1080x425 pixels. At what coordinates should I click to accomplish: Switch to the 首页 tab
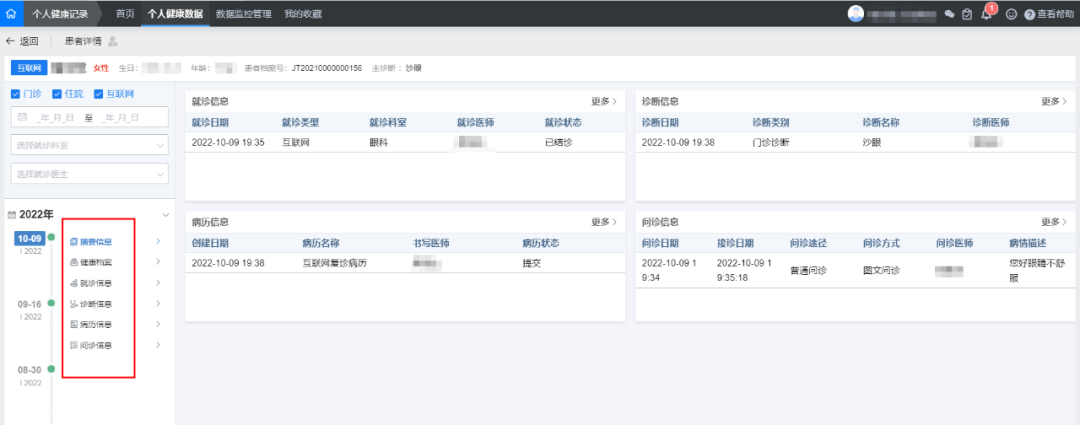(x=125, y=14)
